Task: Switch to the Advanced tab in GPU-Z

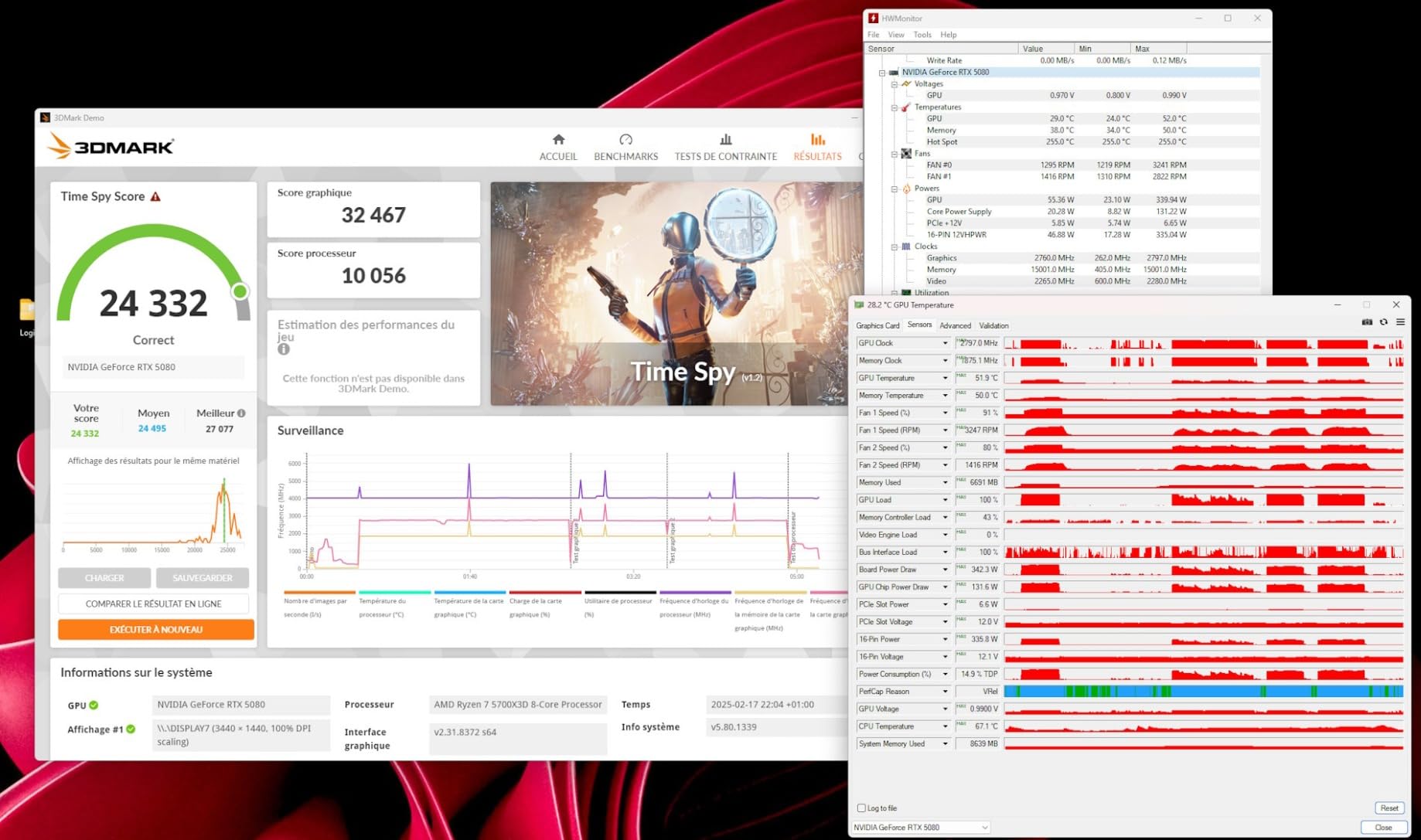Action: [x=956, y=326]
